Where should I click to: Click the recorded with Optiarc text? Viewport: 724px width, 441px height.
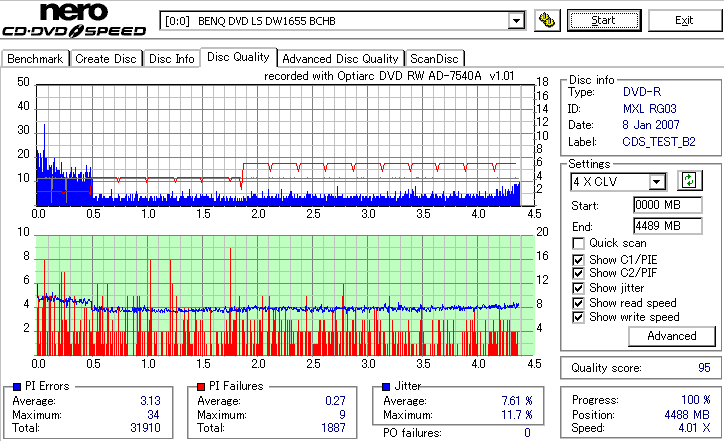[x=389, y=76]
